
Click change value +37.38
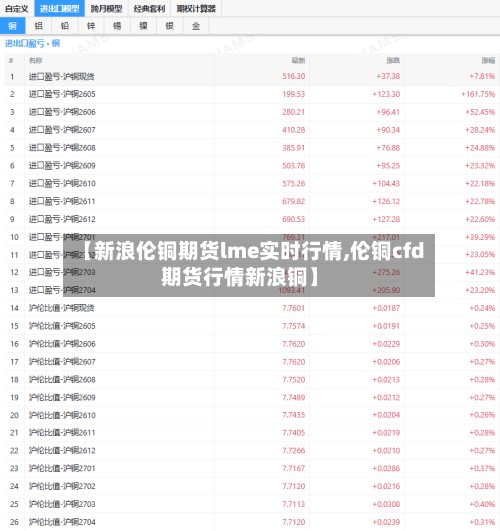(388, 77)
